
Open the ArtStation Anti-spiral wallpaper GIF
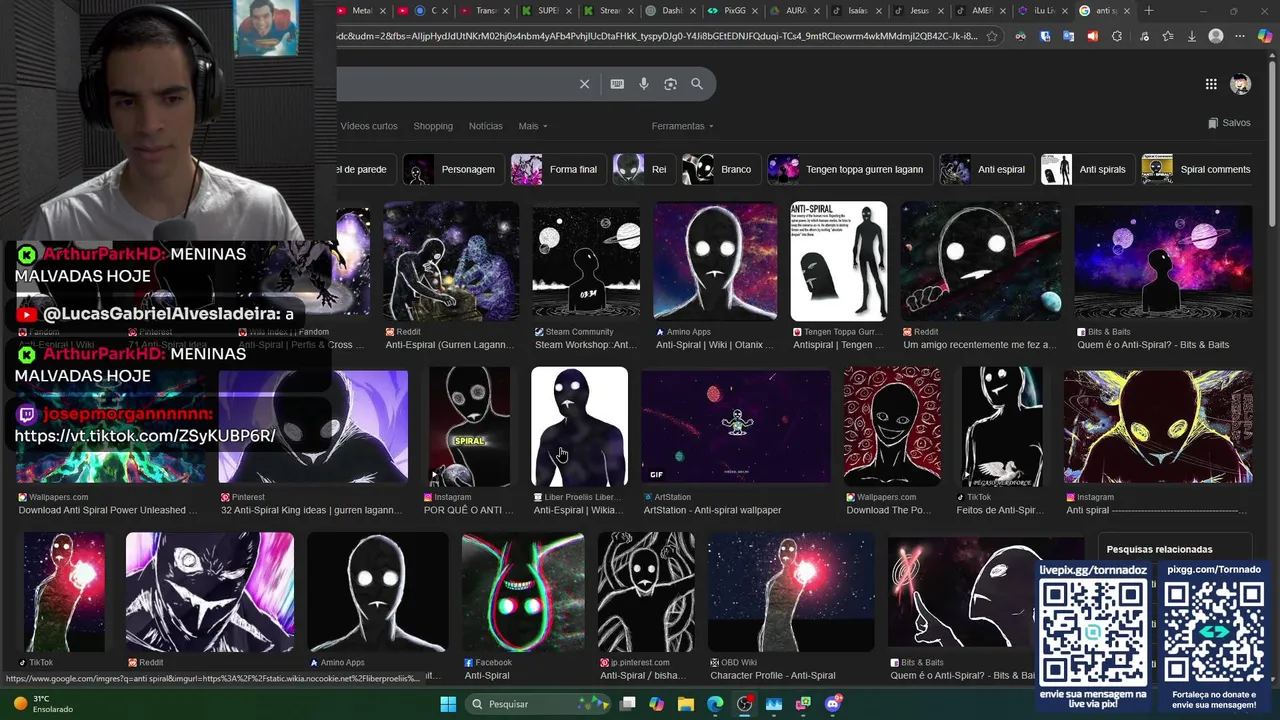(735, 427)
